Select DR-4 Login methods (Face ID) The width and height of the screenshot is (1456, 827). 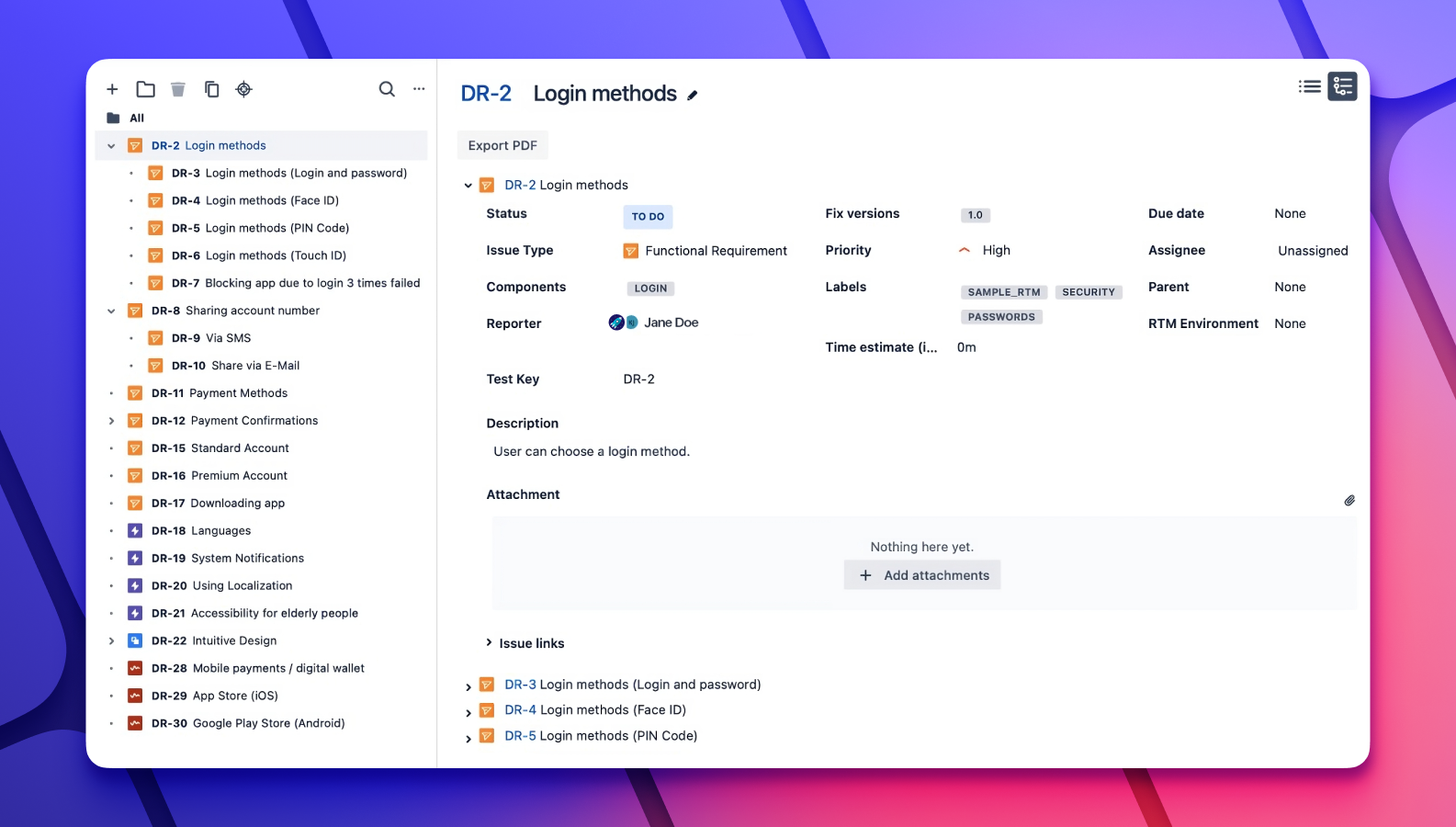pyautogui.click(x=255, y=200)
